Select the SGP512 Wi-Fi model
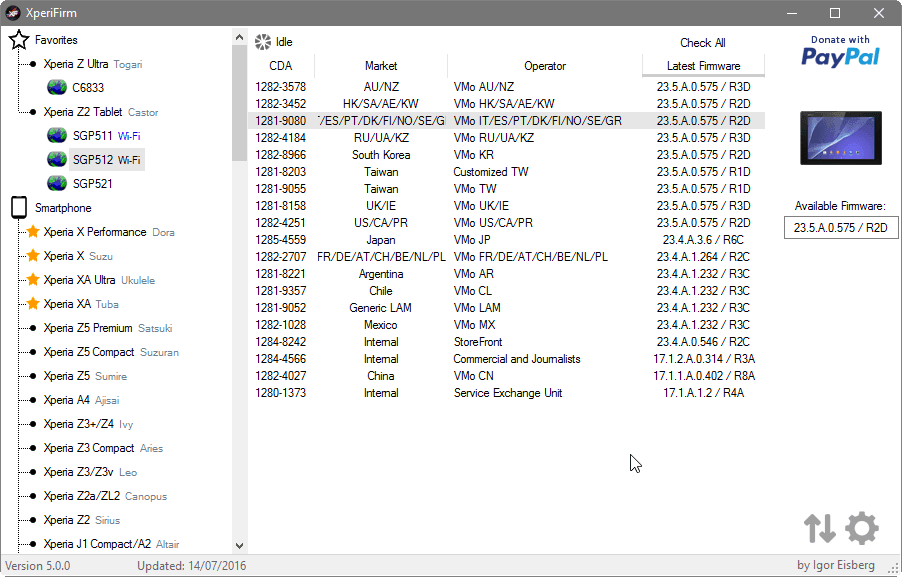 pos(106,159)
